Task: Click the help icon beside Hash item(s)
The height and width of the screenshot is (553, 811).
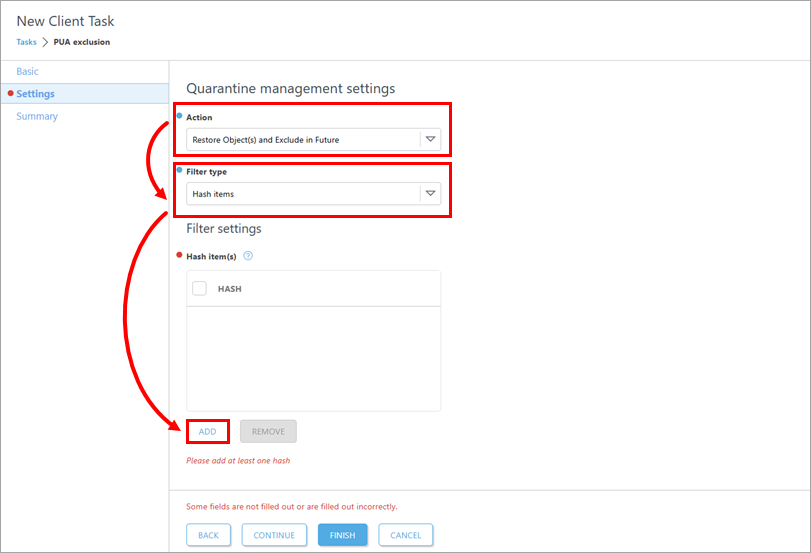Action: pos(248,256)
